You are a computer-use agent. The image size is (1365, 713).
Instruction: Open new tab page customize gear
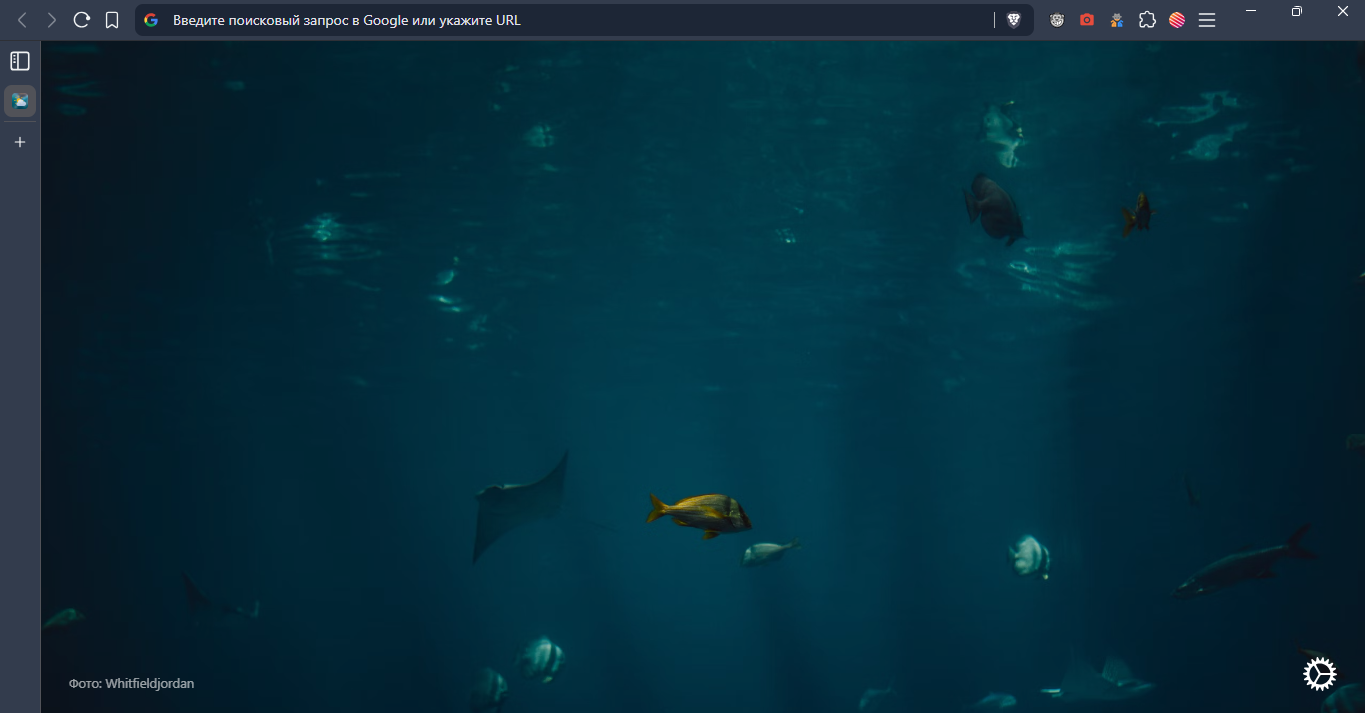click(x=1320, y=674)
